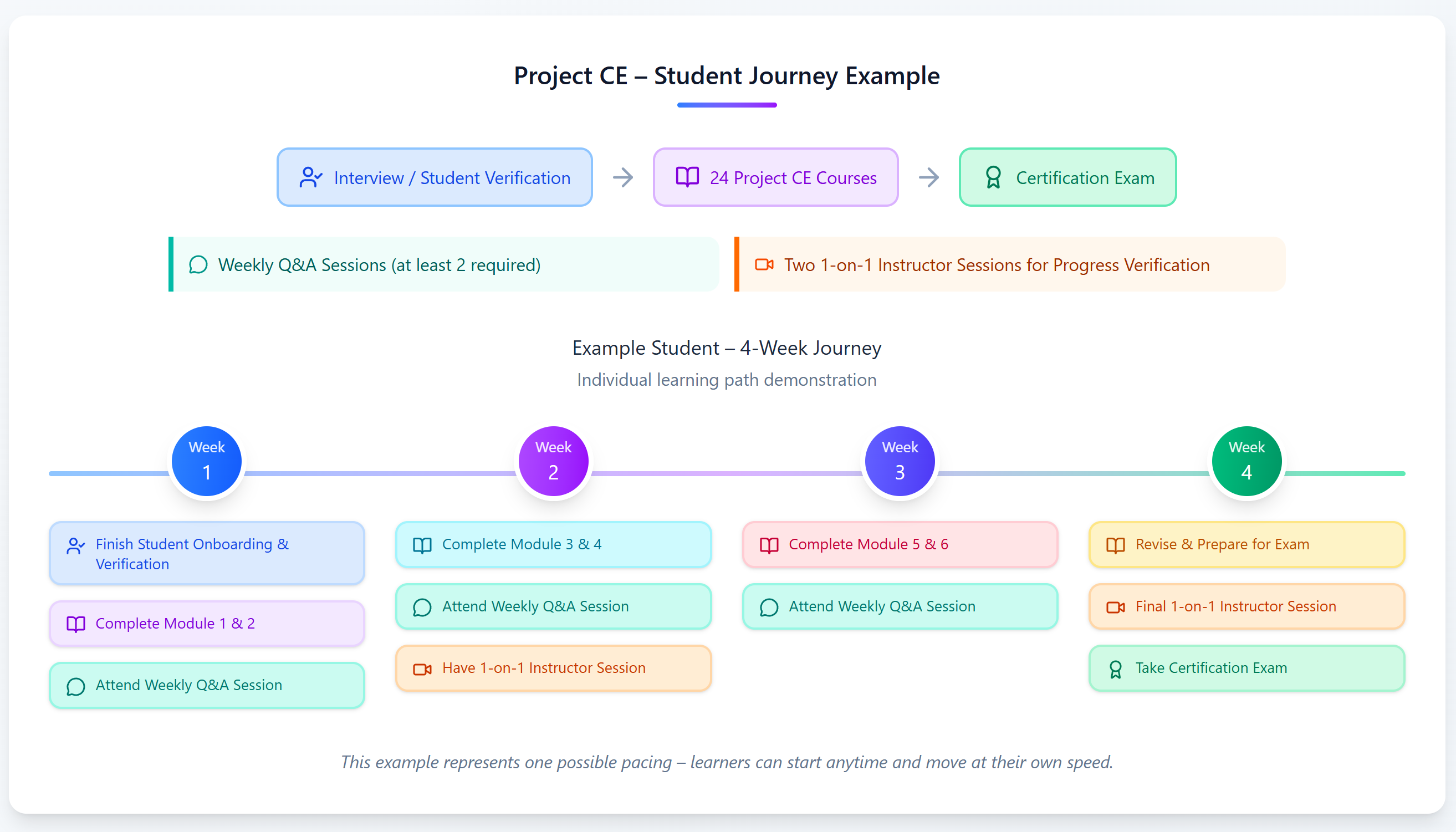Click the video camera icon in Two 1-on-1 Instructor Sessions banner
Image resolution: width=1456 pixels, height=832 pixels.
point(764,264)
